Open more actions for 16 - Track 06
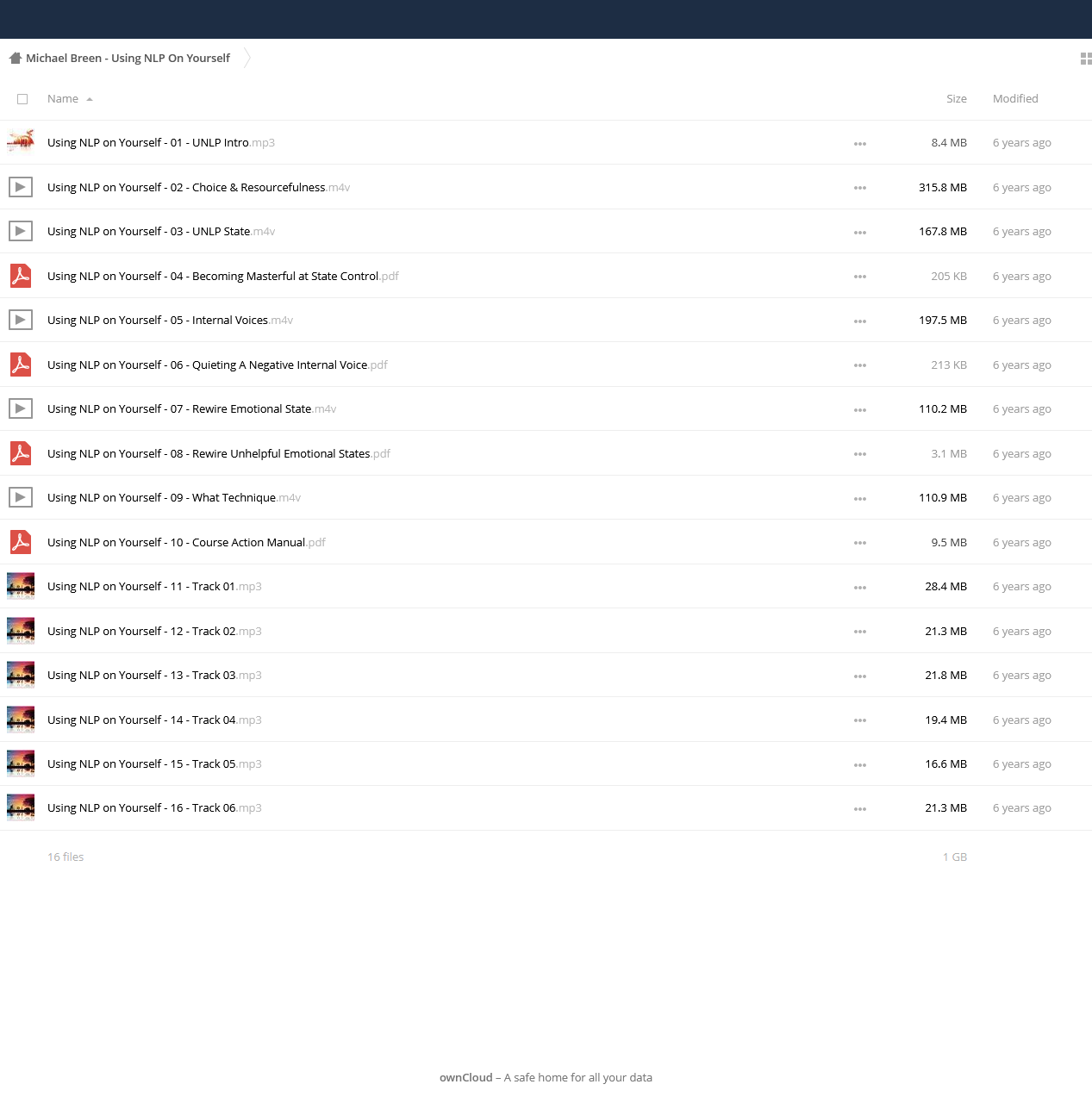Viewport: 1092px width, 1103px height. tap(860, 809)
